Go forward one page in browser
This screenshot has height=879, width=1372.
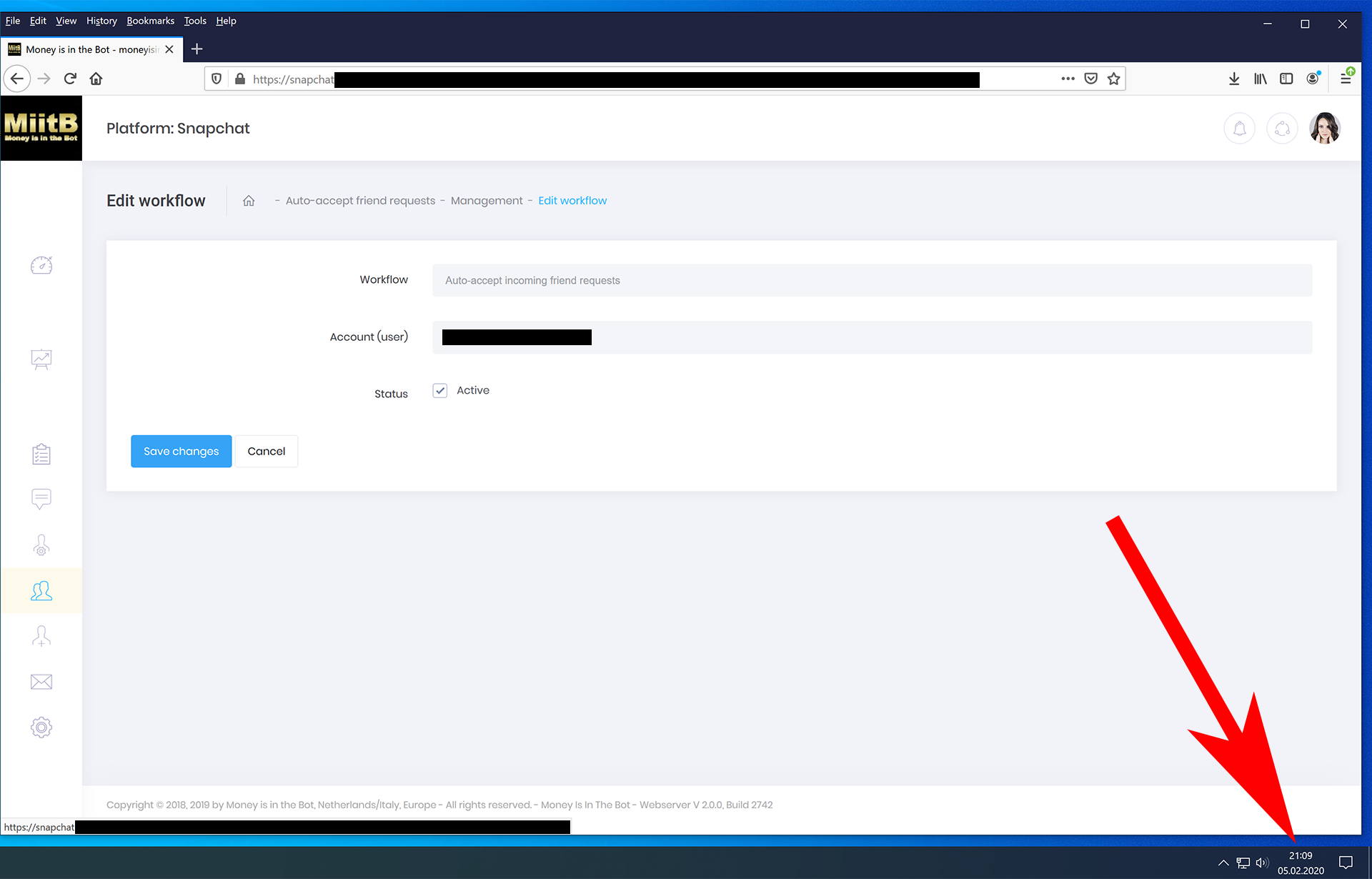click(44, 79)
